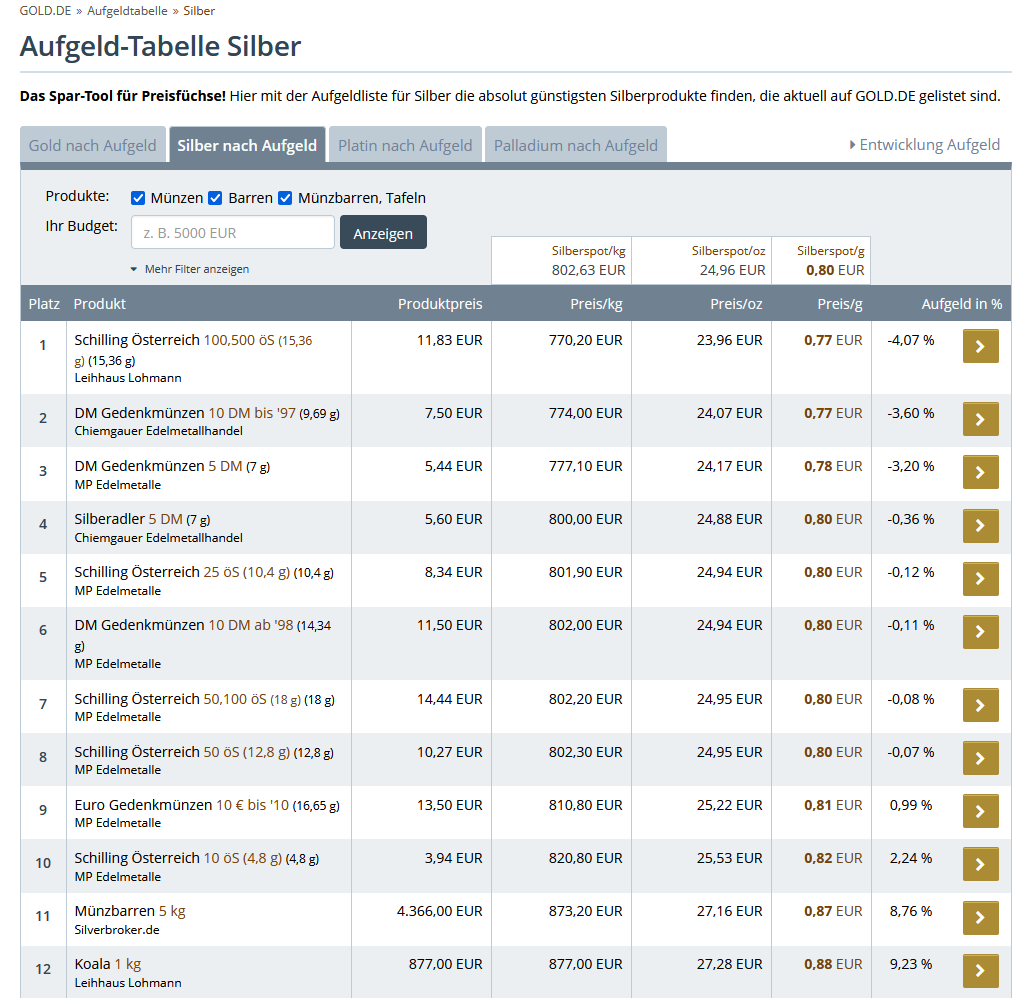Open Schilling Österreich 50 öS (12,8 g) product

[204, 752]
